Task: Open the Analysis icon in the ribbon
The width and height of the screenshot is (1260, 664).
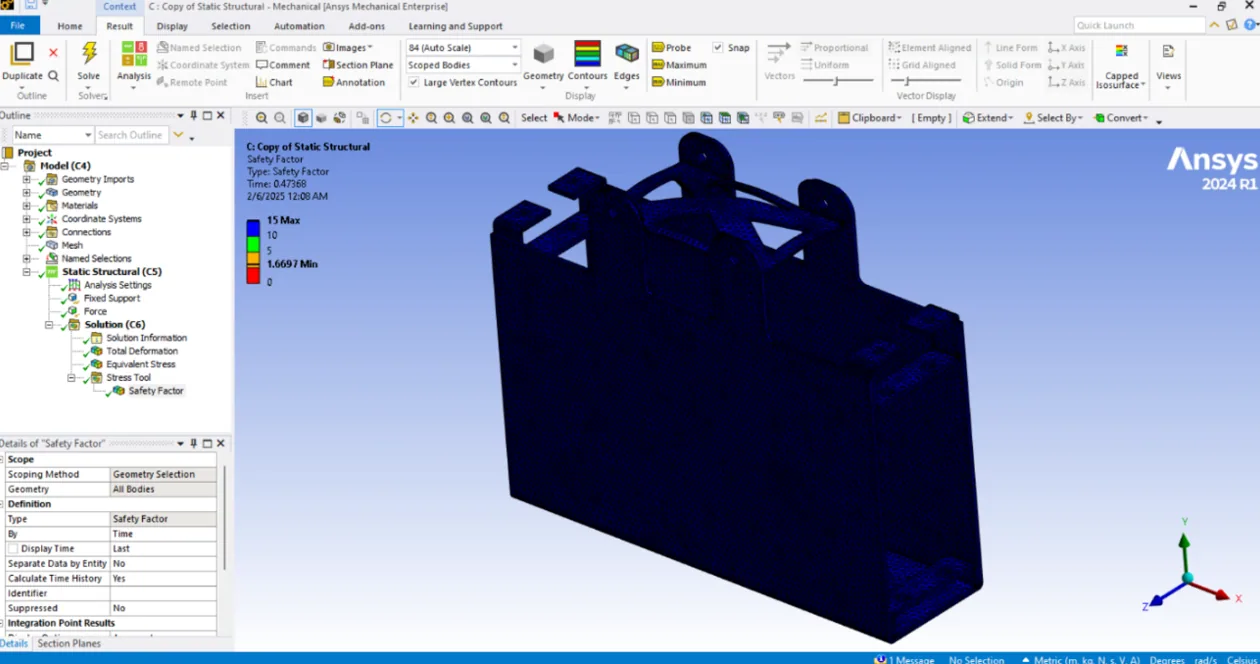Action: [x=133, y=54]
